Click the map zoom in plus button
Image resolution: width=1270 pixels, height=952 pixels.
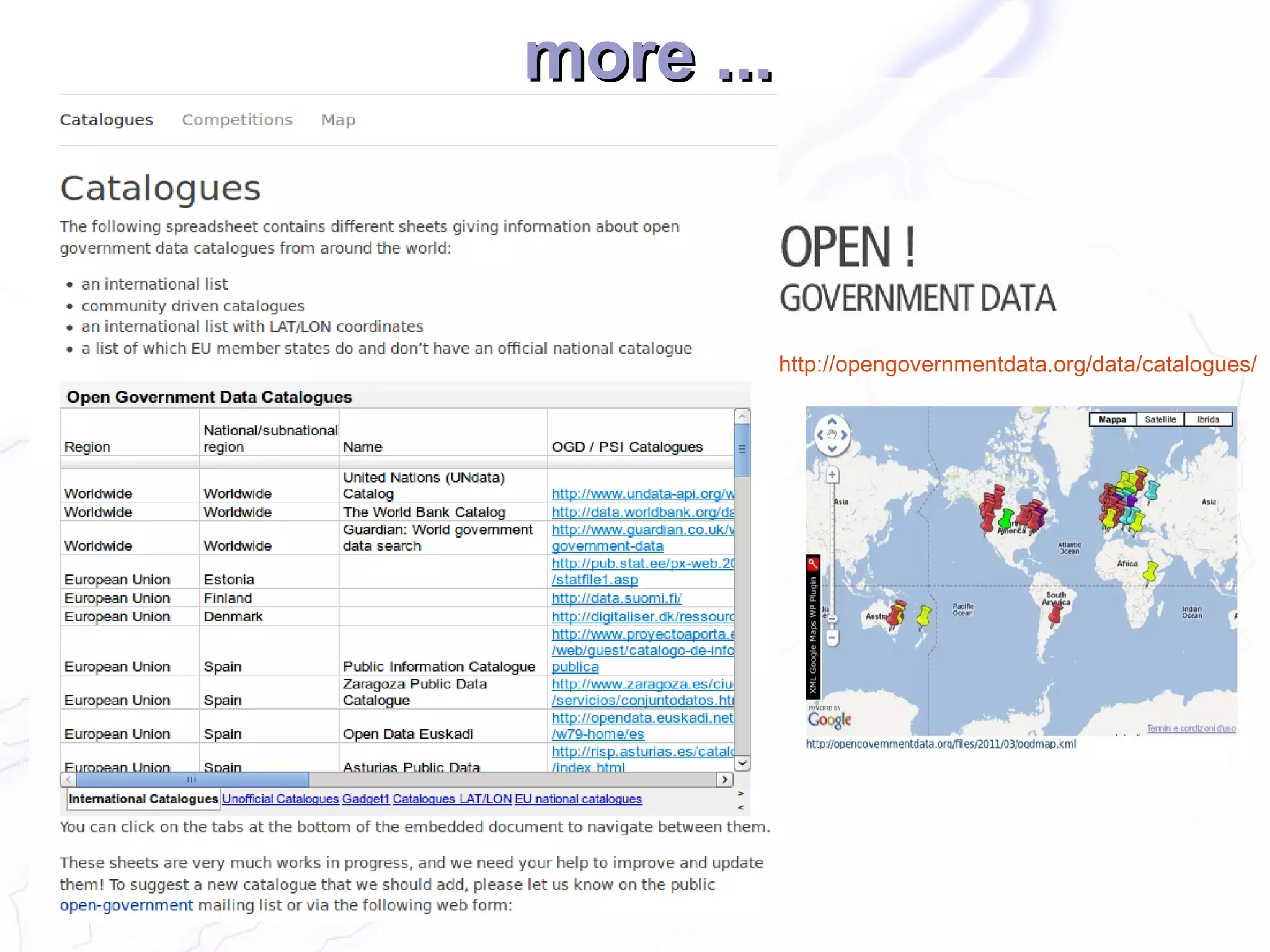coord(832,475)
